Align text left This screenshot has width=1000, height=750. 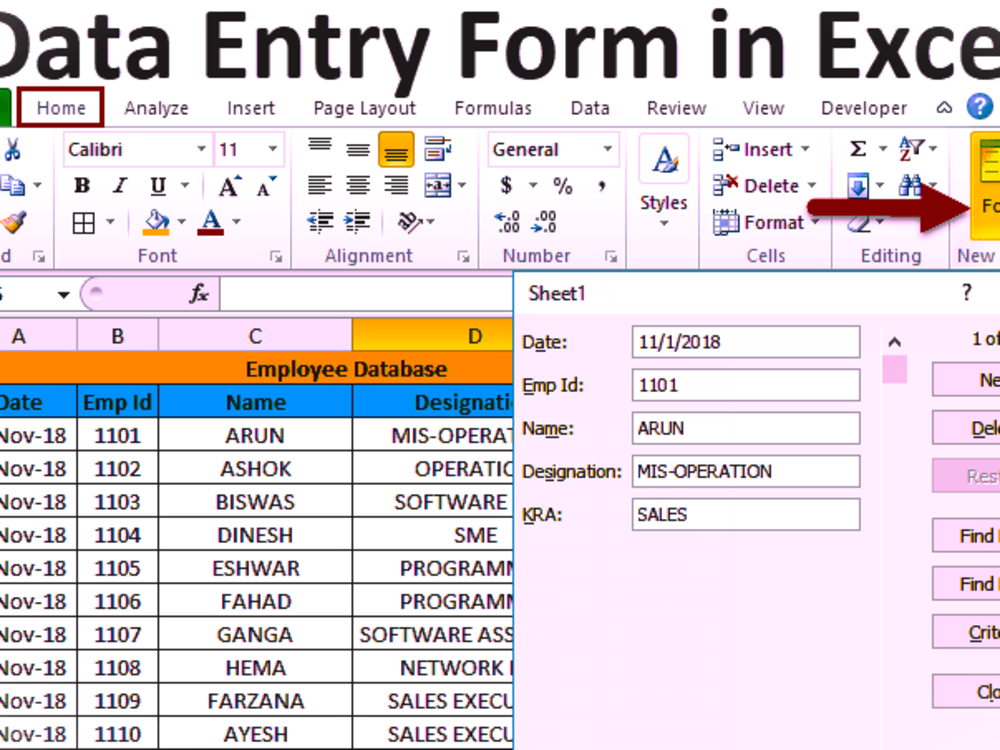coord(320,186)
